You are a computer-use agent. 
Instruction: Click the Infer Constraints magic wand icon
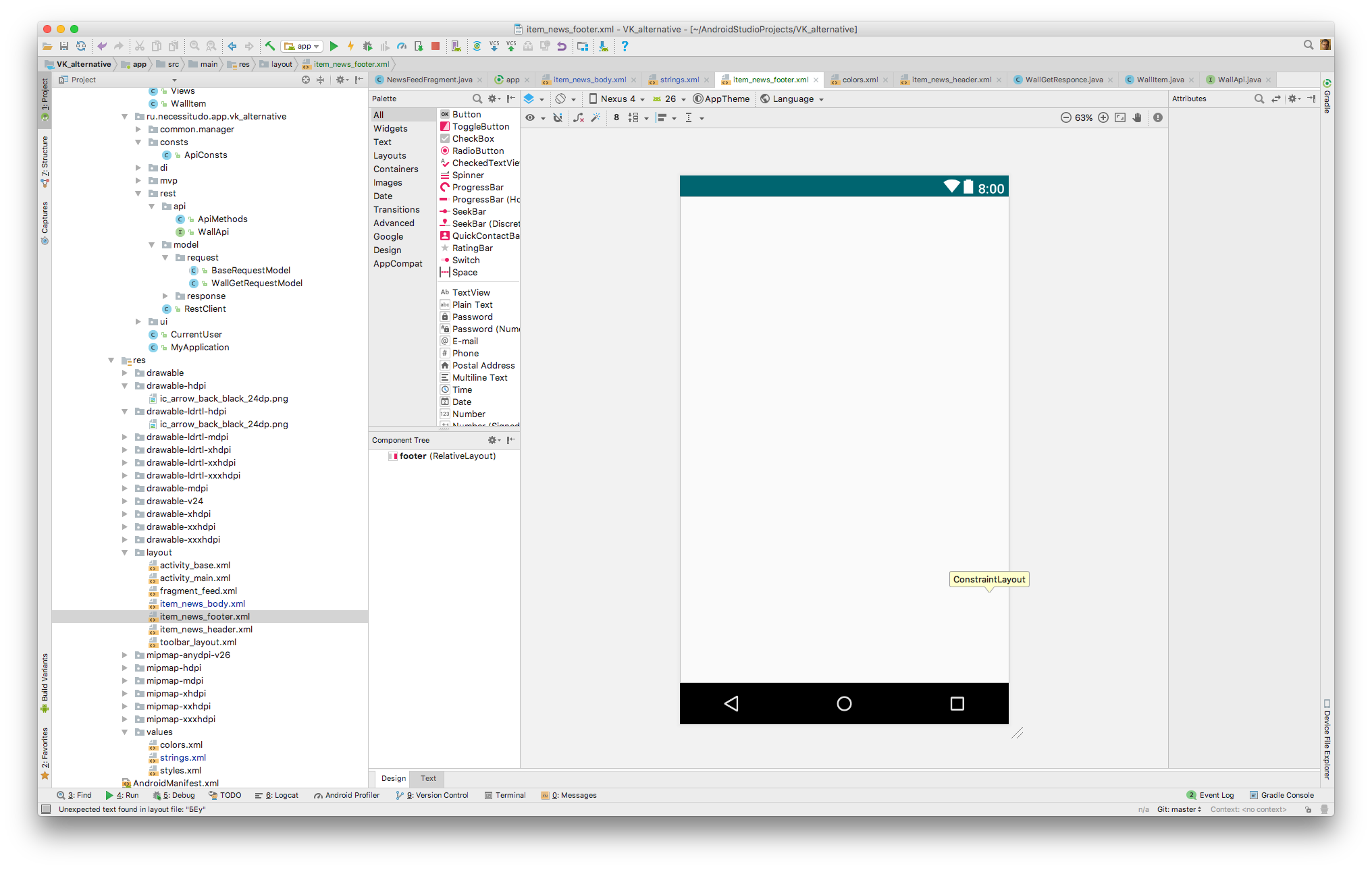click(x=596, y=117)
